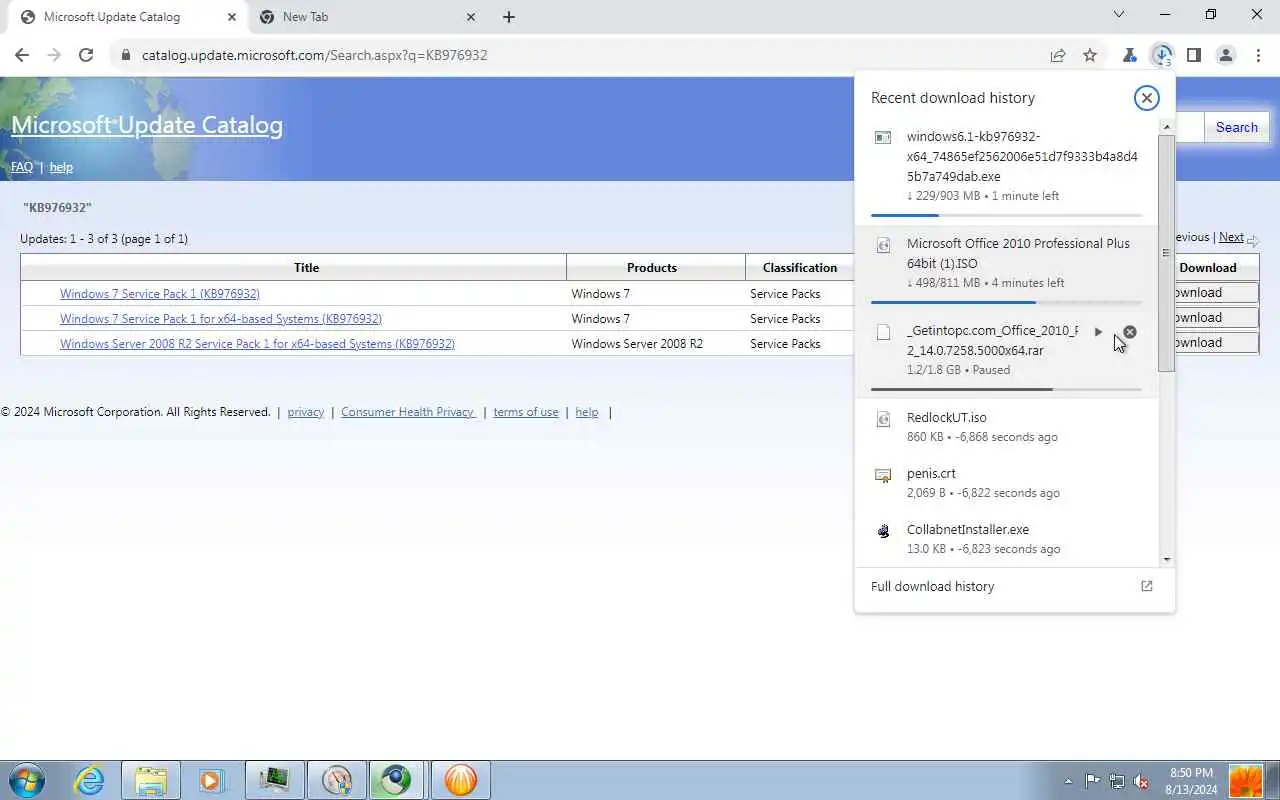Open the side panel icon
The height and width of the screenshot is (800, 1280).
click(x=1194, y=55)
